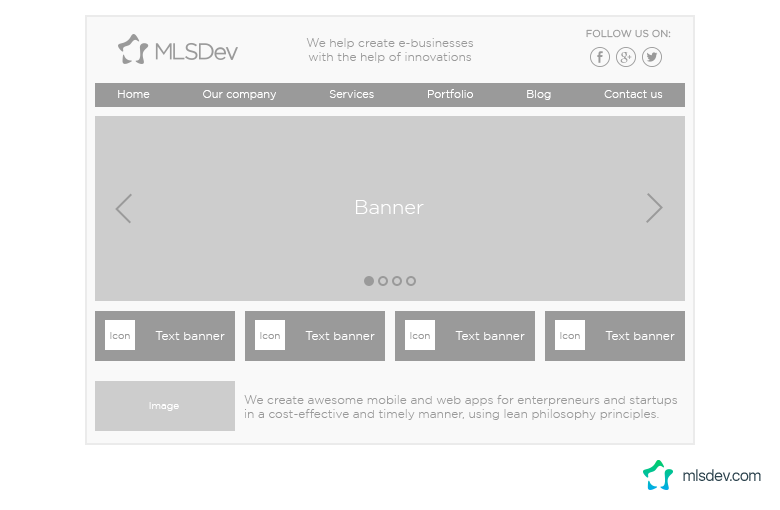
Task: Click the Icon box in first text banner
Action: click(120, 335)
